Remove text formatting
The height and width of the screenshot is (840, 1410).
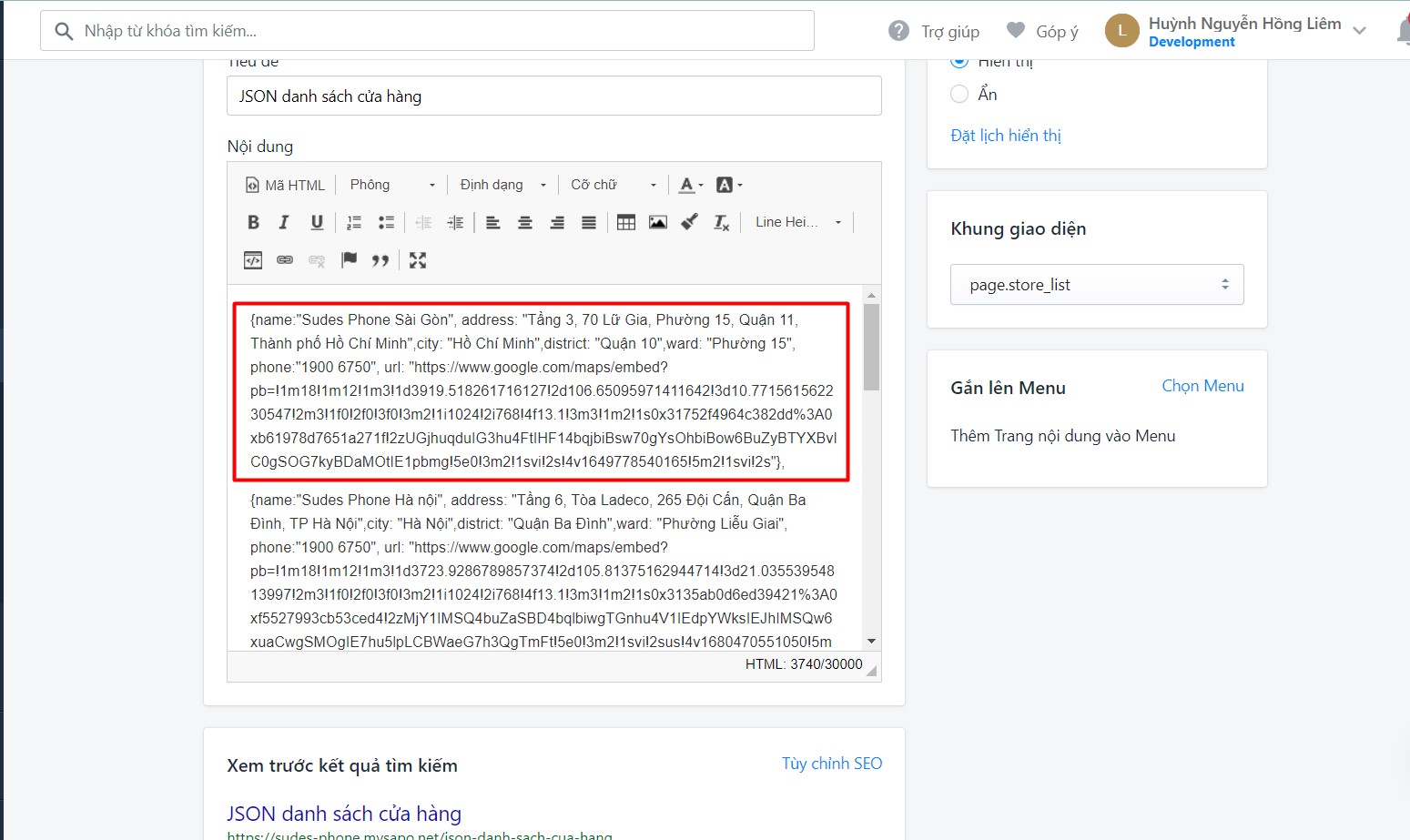click(722, 222)
